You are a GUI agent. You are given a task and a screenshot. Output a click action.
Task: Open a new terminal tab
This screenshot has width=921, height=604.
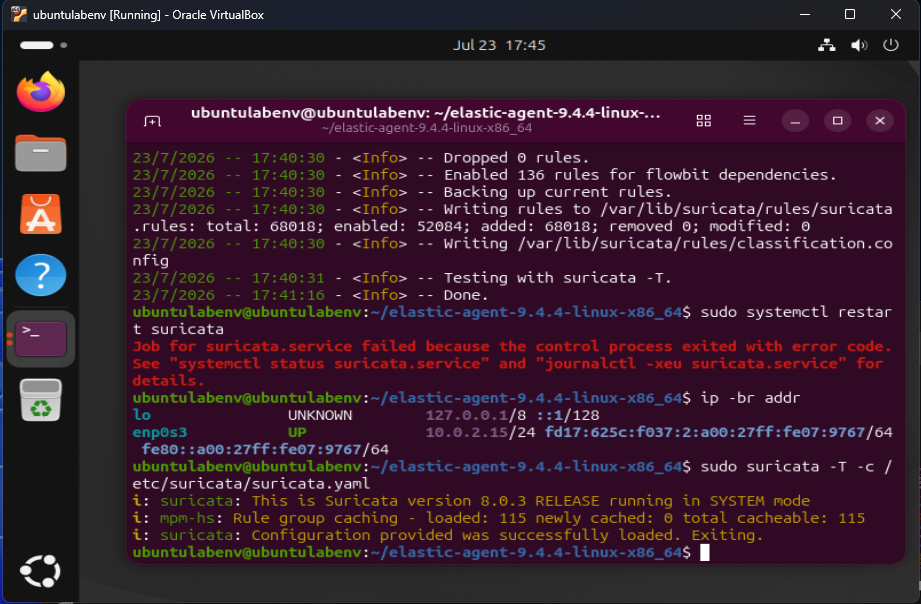click(152, 121)
